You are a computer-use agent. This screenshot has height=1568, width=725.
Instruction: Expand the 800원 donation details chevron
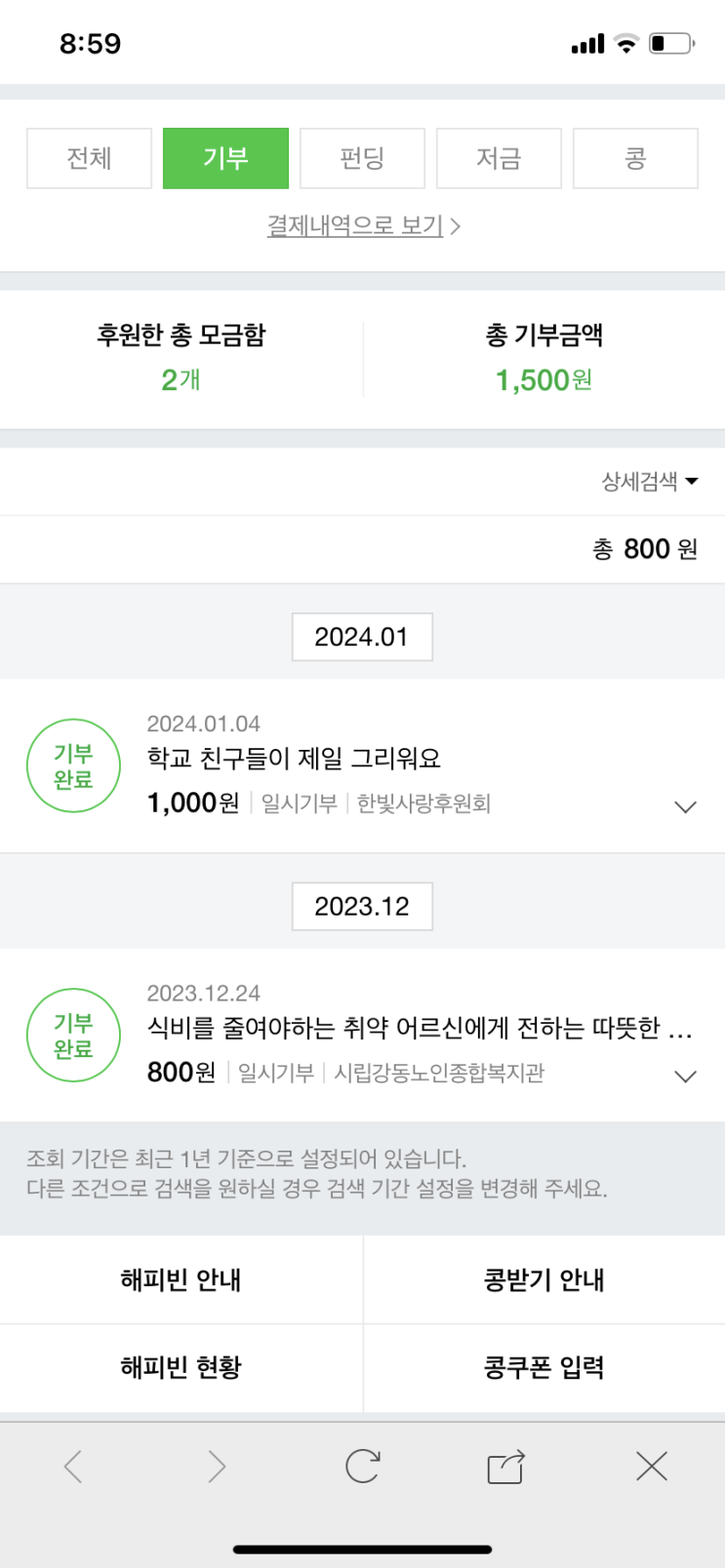[x=685, y=1077]
